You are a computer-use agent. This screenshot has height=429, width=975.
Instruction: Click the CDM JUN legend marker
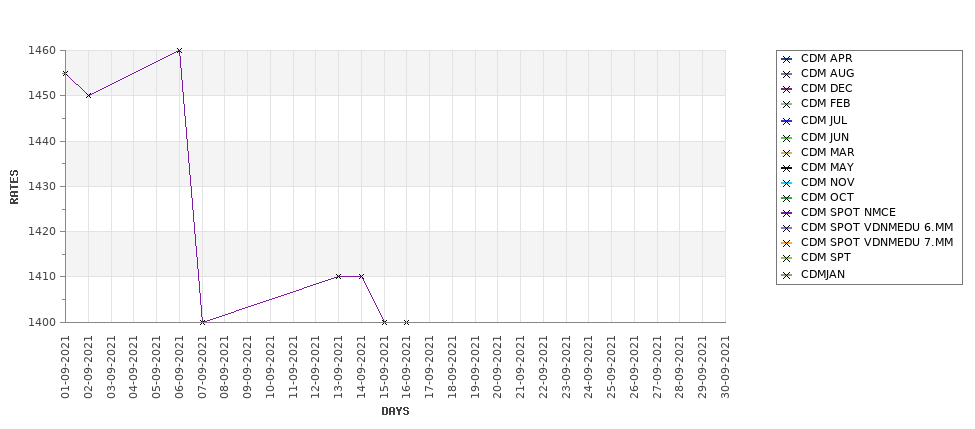tap(787, 138)
